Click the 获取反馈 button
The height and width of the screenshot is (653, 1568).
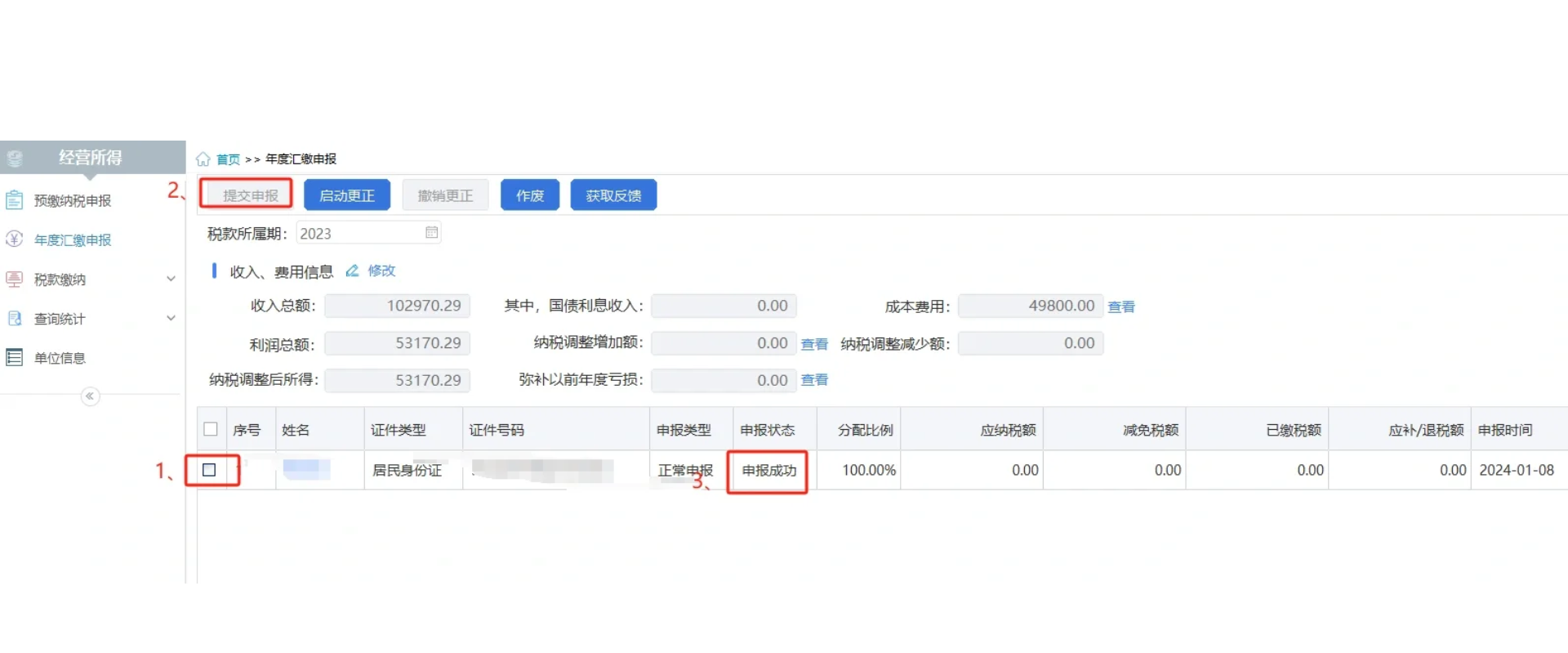pos(613,195)
